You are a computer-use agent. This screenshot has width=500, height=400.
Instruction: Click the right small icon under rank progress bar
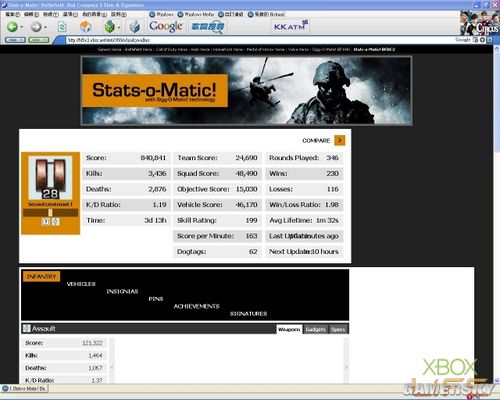tap(55, 222)
